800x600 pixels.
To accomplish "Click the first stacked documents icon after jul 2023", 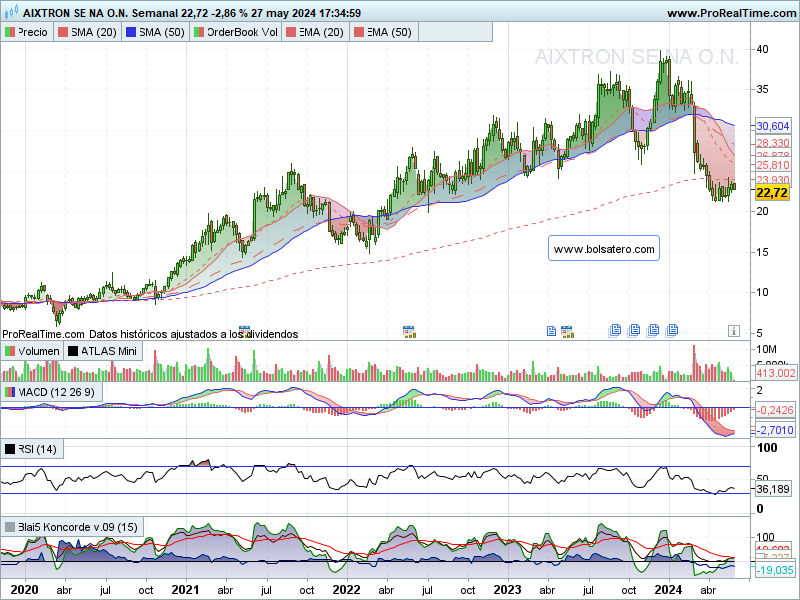I will 615,331.
